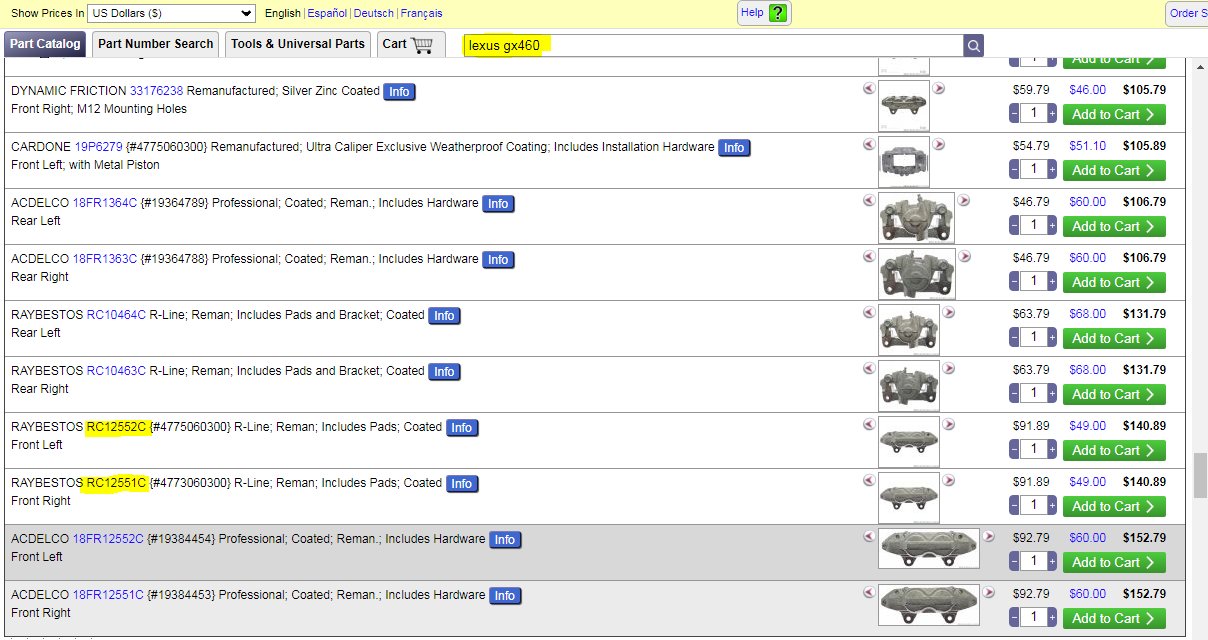Show next image for ACDelco 18FR12551C

tap(988, 592)
